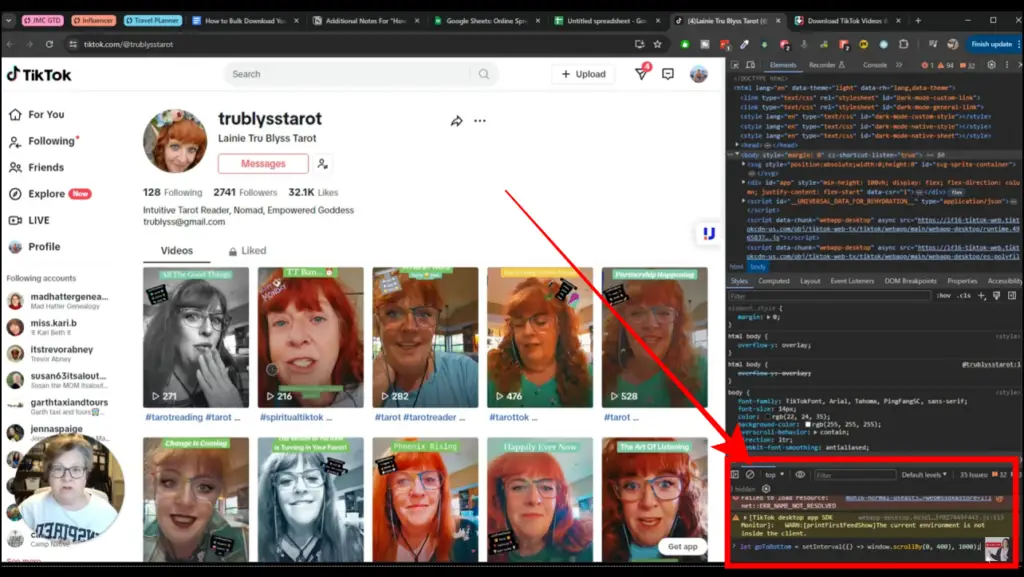The image size is (1024, 577).
Task: Switch to the Console tab in DevTools
Action: click(x=874, y=65)
